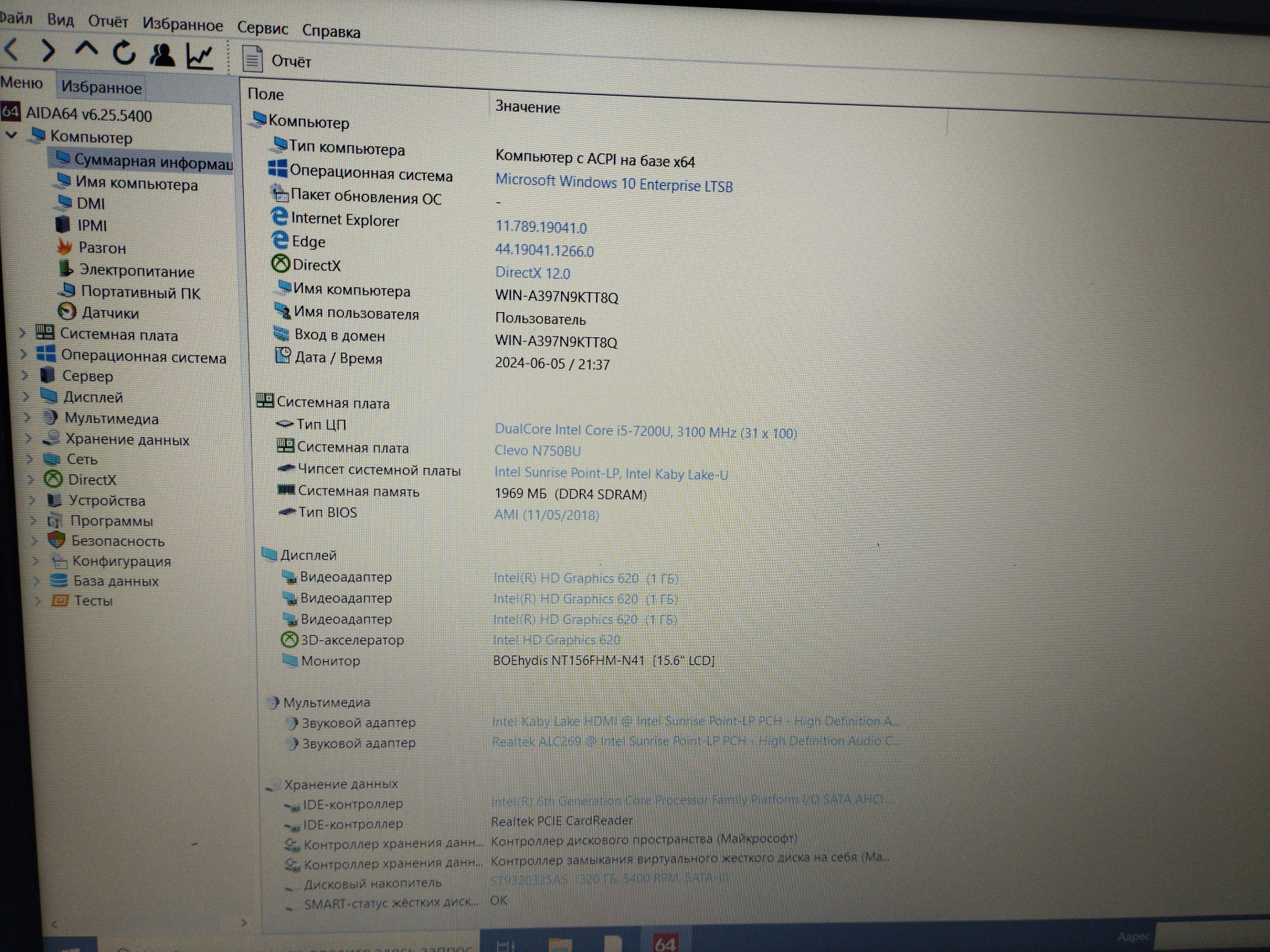Expand the Хранение данных tree node
Image resolution: width=1270 pixels, height=952 pixels.
pos(29,438)
